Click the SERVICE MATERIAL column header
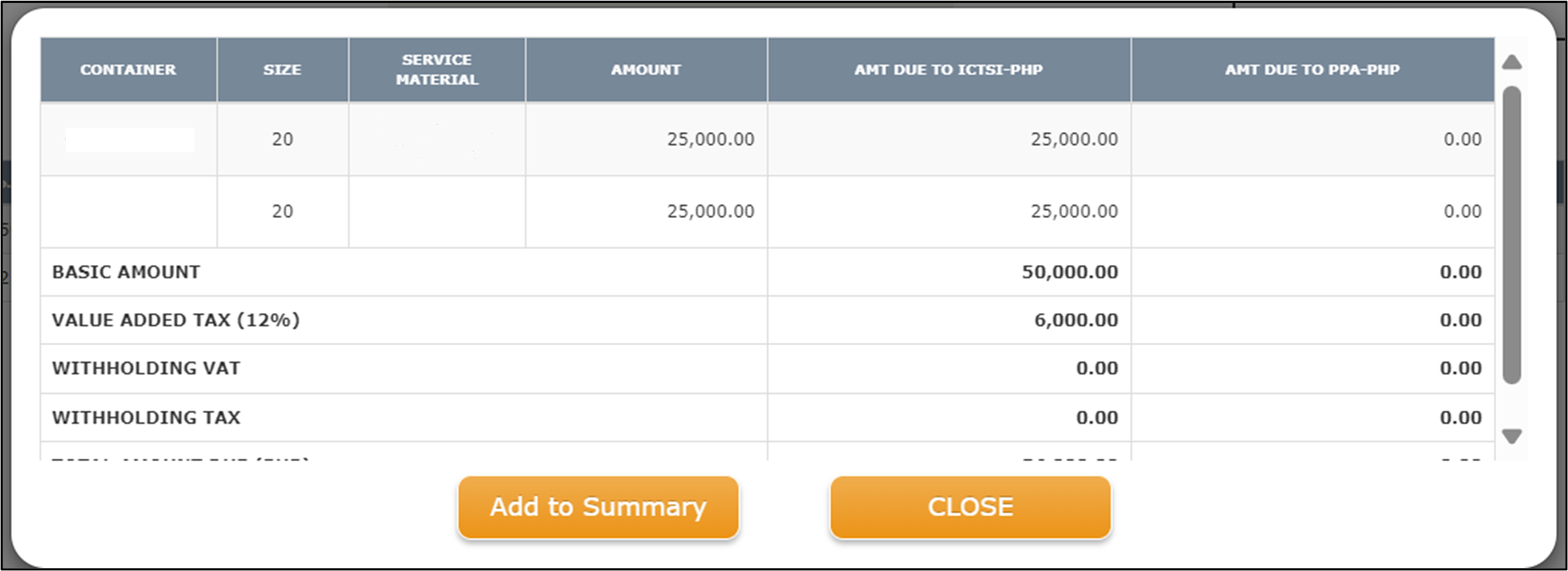Viewport: 1568px width, 571px height. [437, 69]
